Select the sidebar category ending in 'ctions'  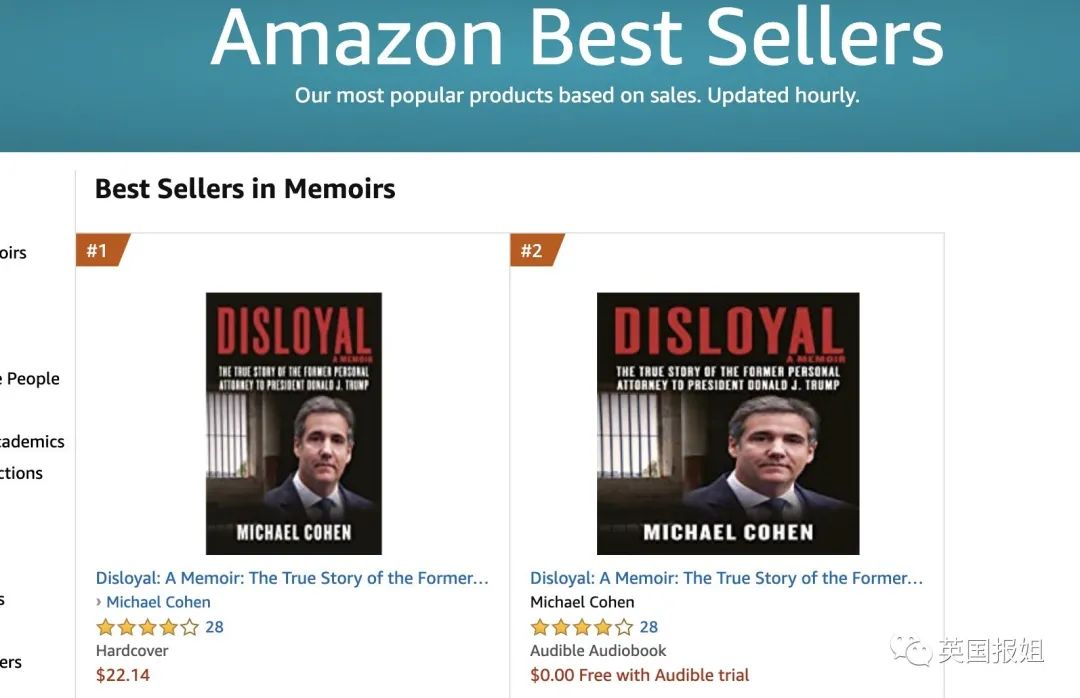(21, 473)
